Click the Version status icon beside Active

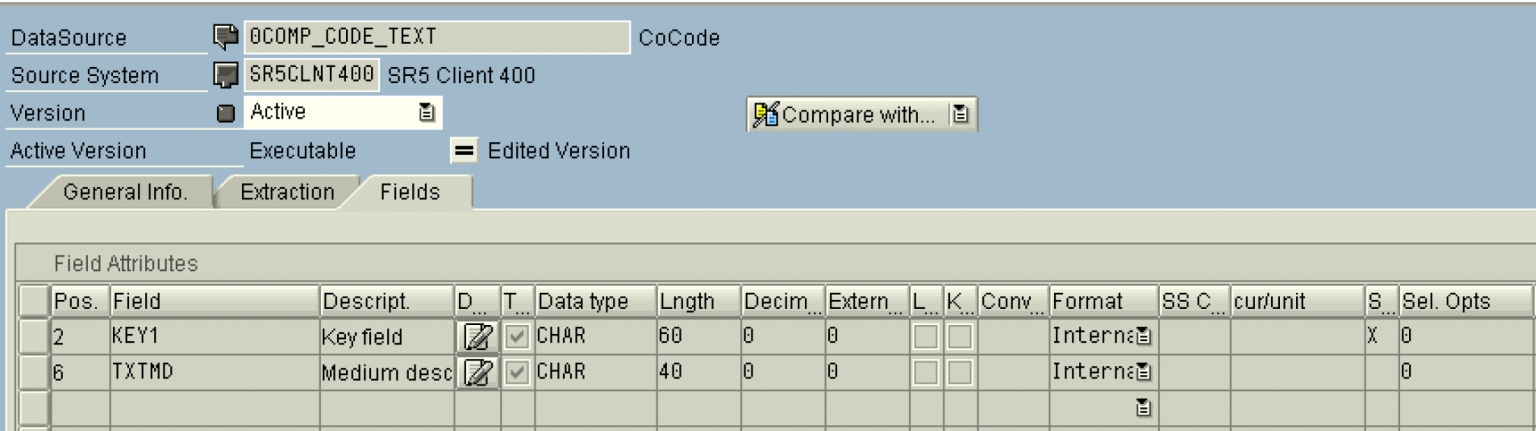226,113
